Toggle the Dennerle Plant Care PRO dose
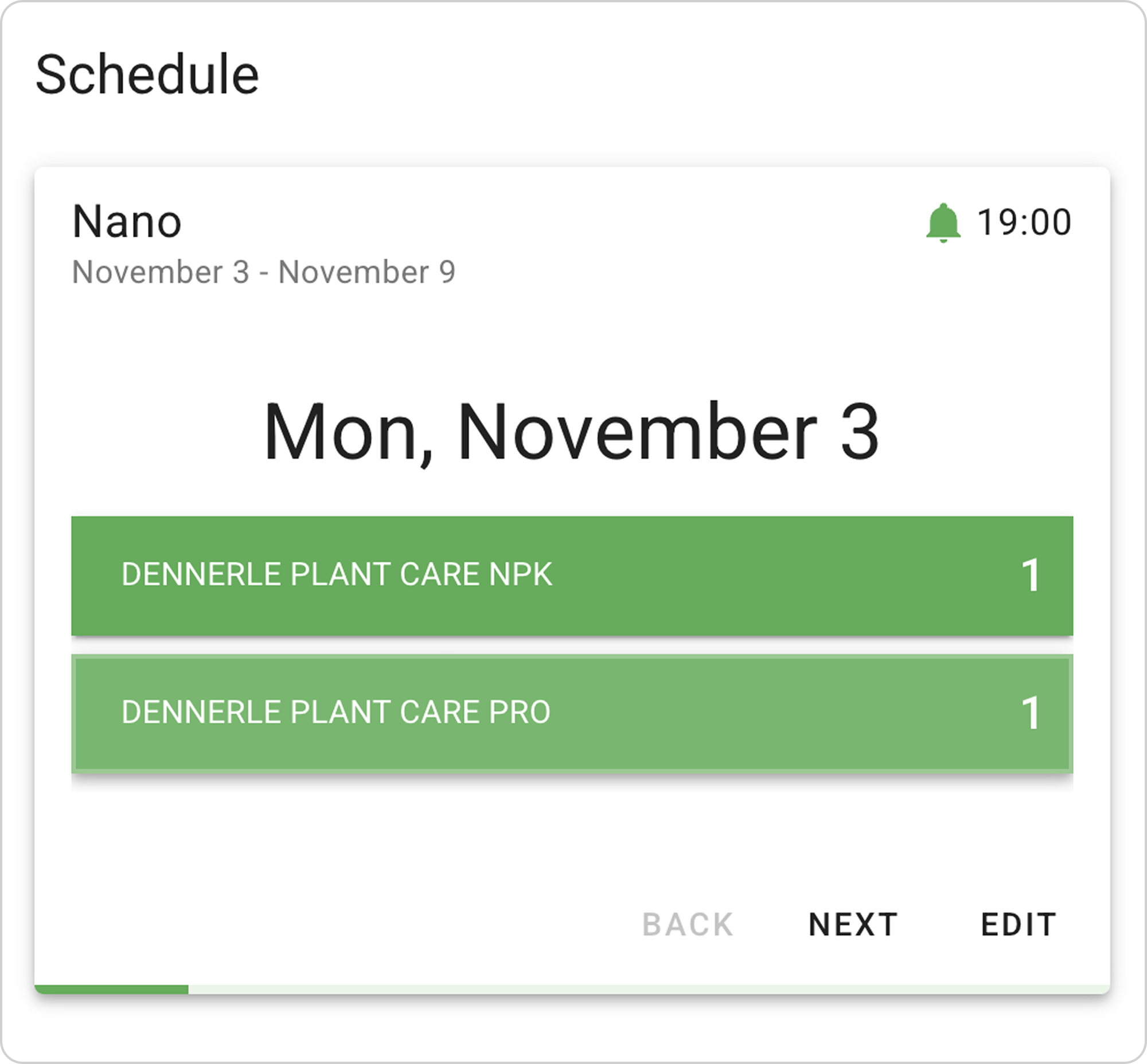 pos(571,713)
